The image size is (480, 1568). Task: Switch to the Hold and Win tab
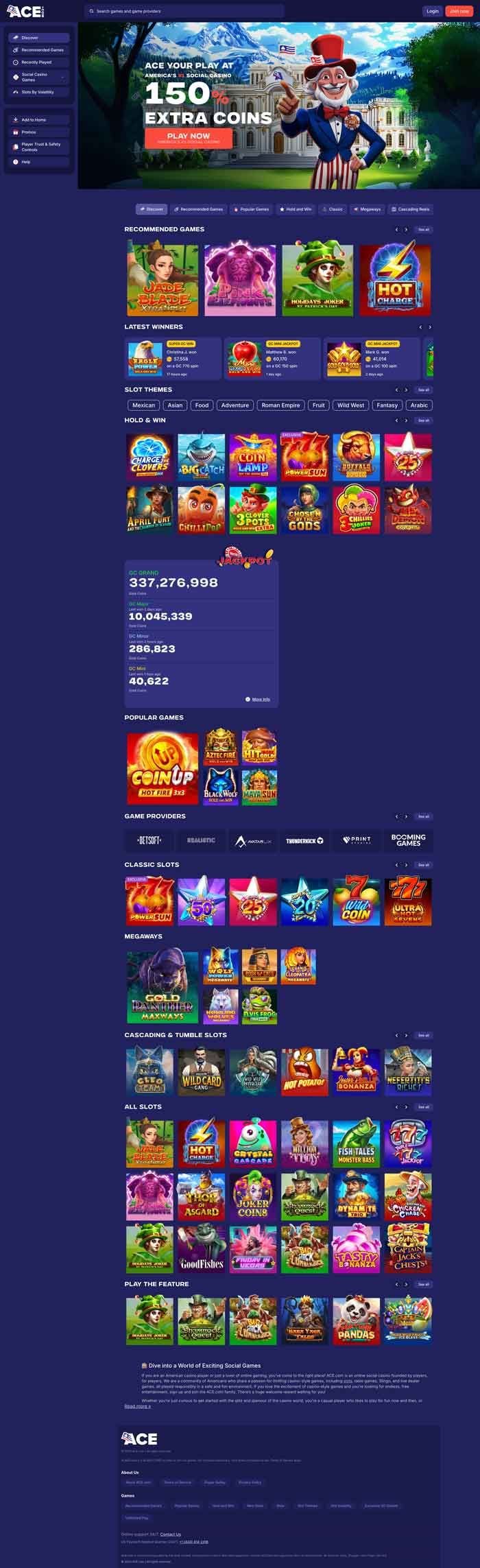tap(296, 209)
